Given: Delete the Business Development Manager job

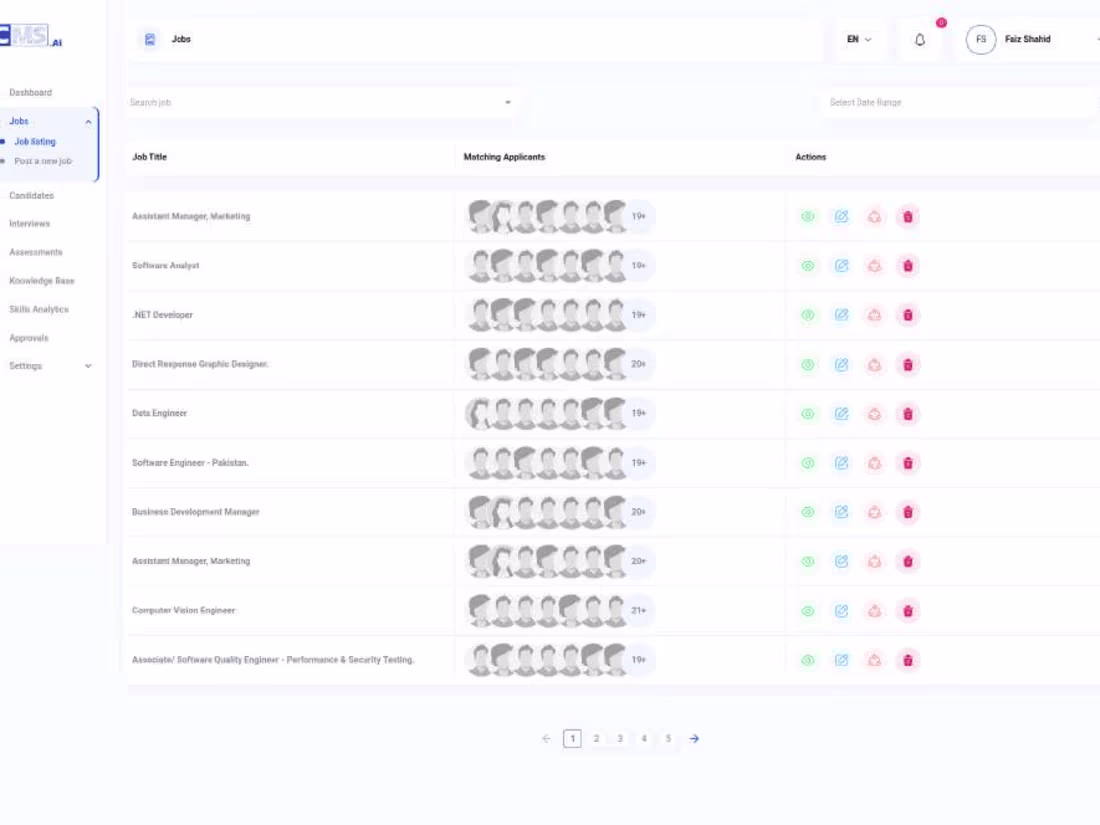Looking at the screenshot, I should coord(908,512).
